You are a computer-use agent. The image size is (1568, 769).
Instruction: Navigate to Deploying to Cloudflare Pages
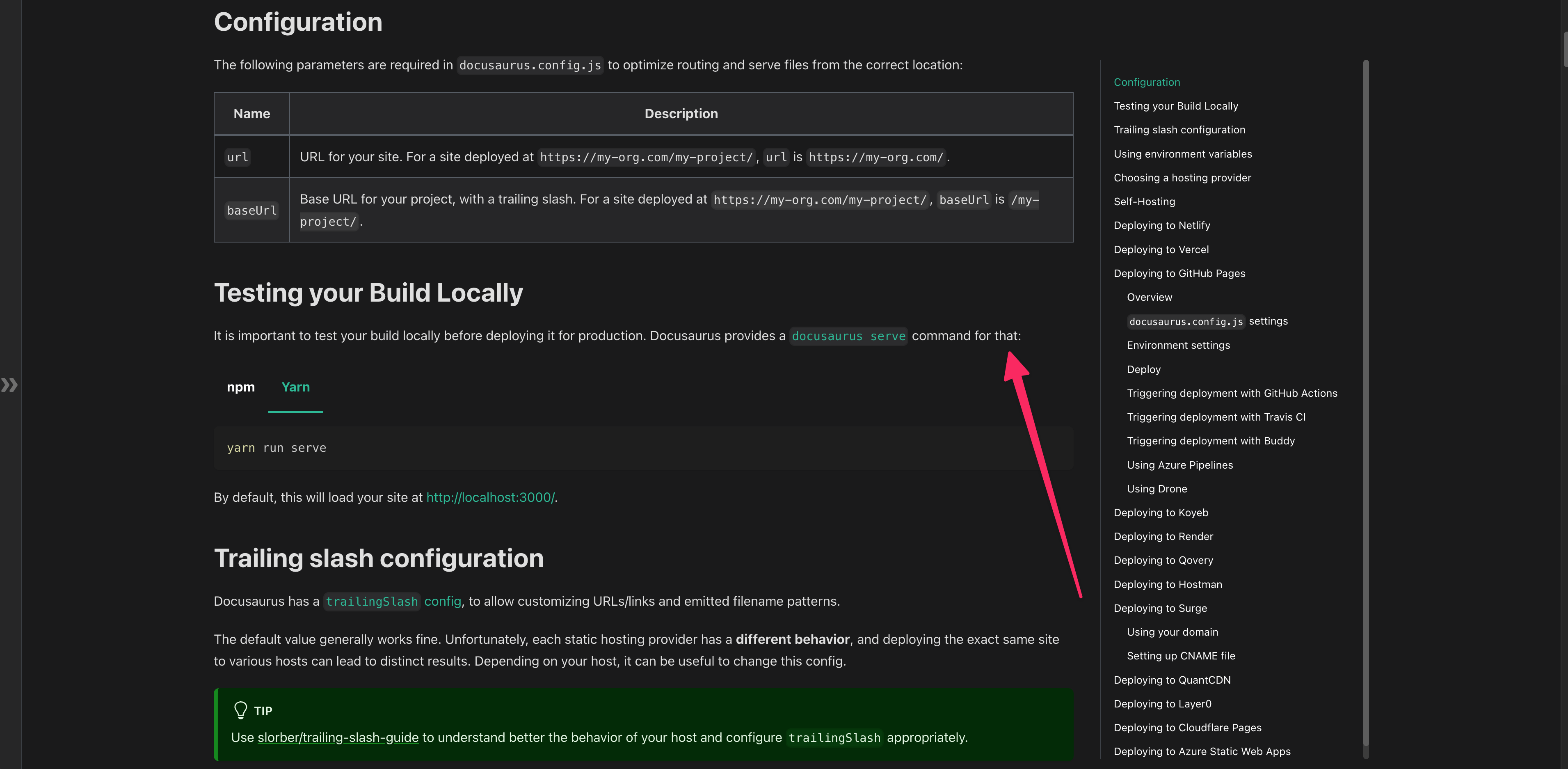click(x=1187, y=728)
